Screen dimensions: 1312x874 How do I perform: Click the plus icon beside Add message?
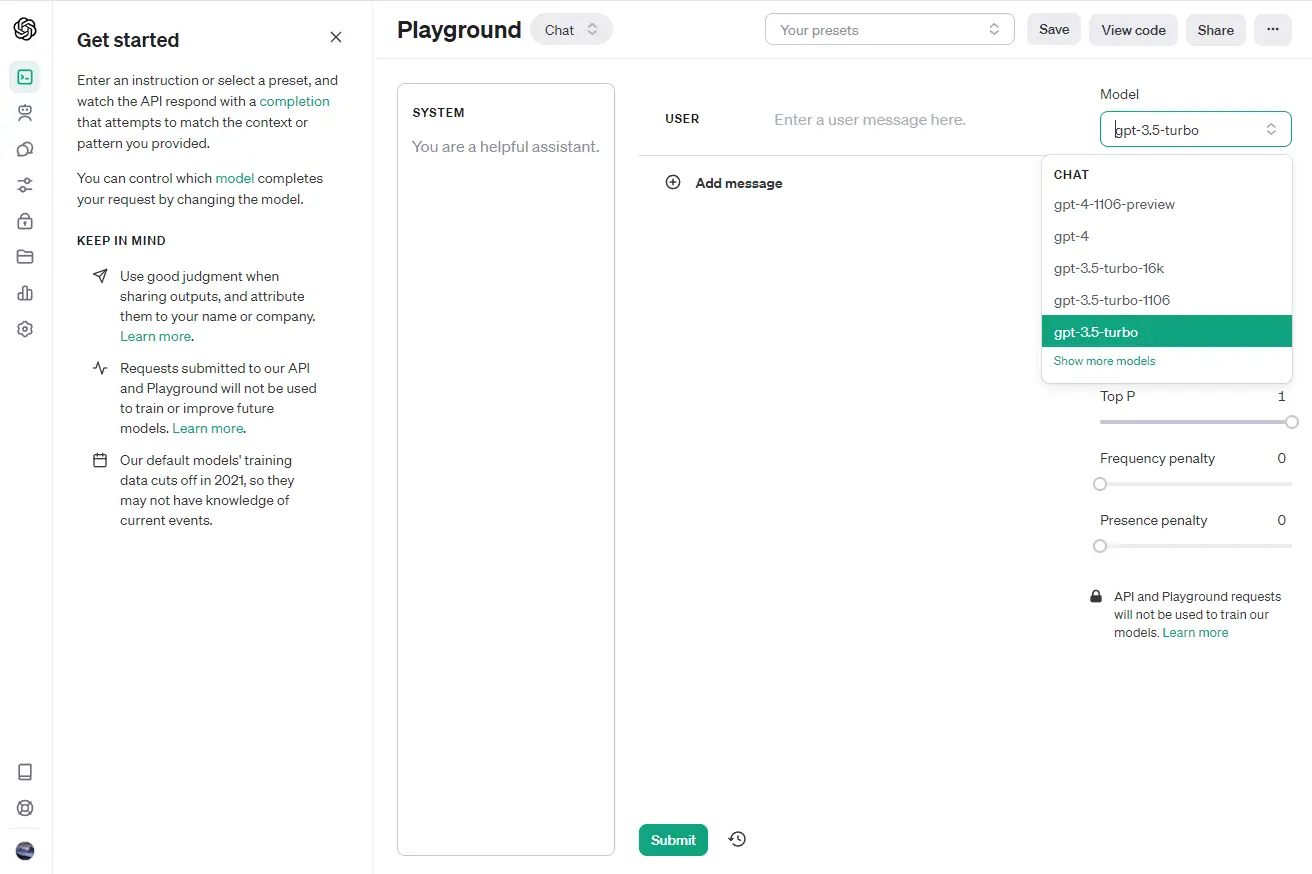click(x=673, y=183)
